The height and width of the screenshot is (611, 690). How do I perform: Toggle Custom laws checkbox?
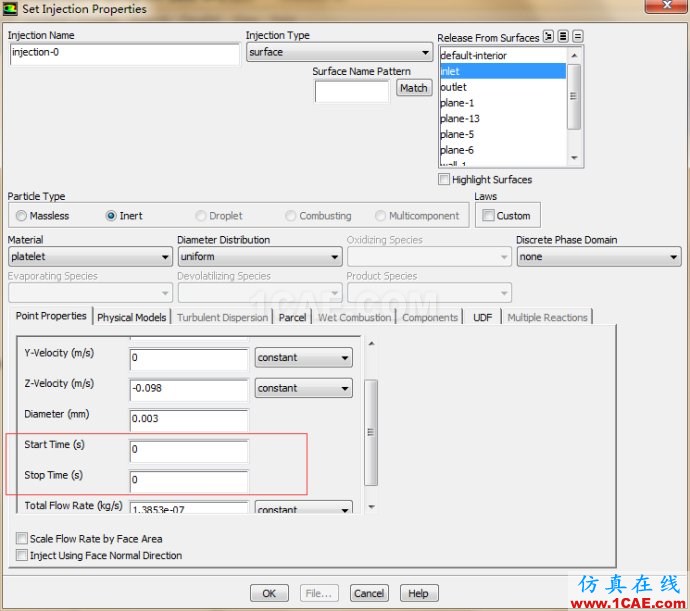(x=488, y=215)
